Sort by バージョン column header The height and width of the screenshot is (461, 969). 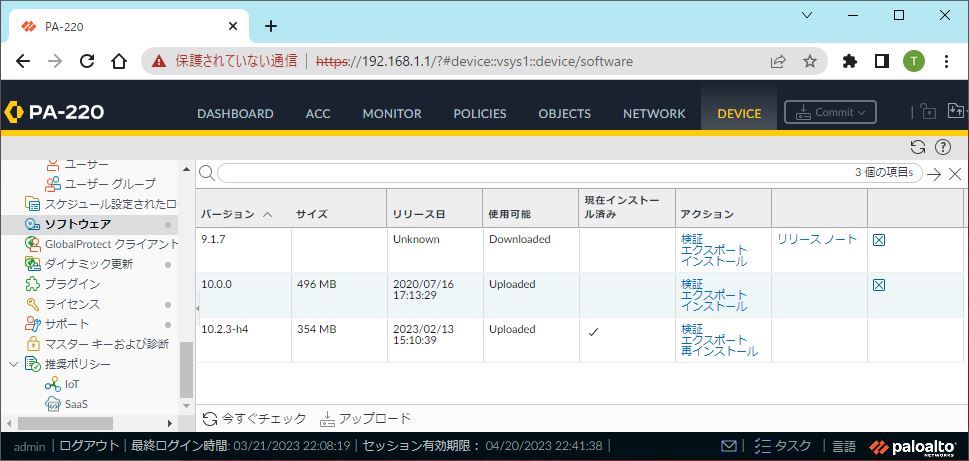coord(227,214)
